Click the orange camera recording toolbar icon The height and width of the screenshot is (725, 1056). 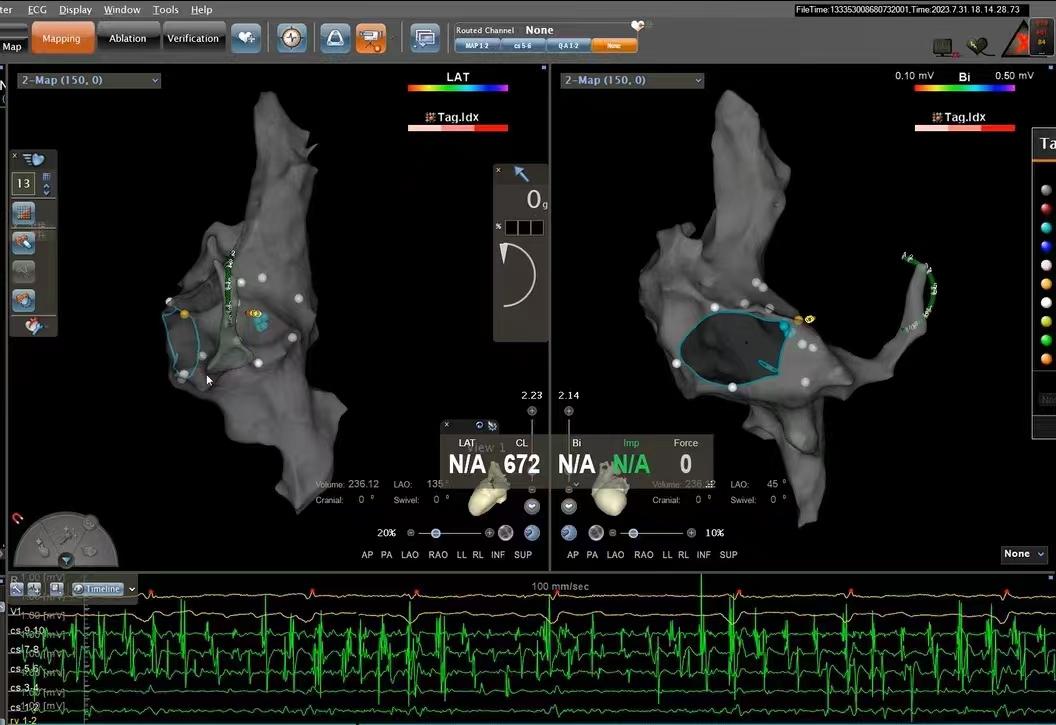pyautogui.click(x=370, y=38)
